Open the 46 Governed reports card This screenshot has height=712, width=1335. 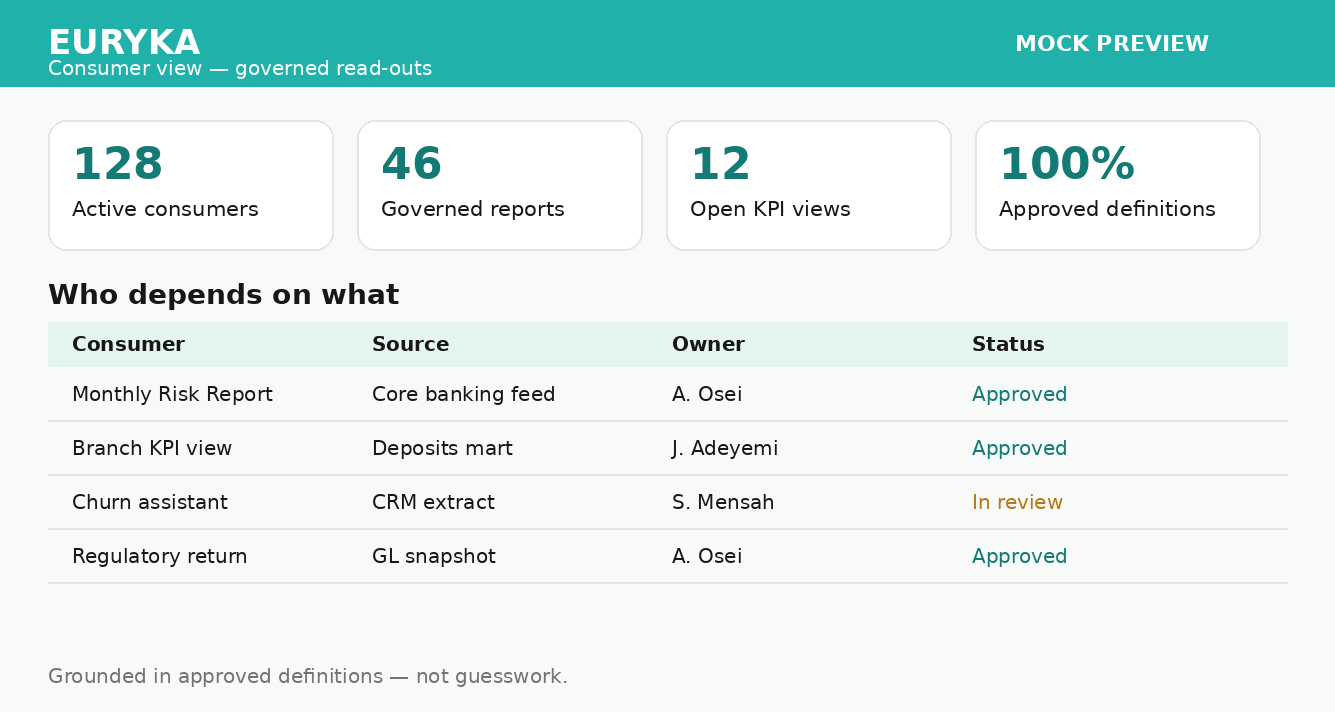pyautogui.click(x=500, y=185)
